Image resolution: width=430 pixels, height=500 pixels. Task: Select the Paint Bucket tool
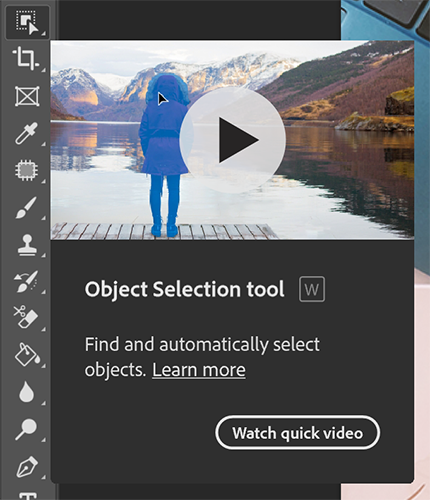[x=27, y=355]
